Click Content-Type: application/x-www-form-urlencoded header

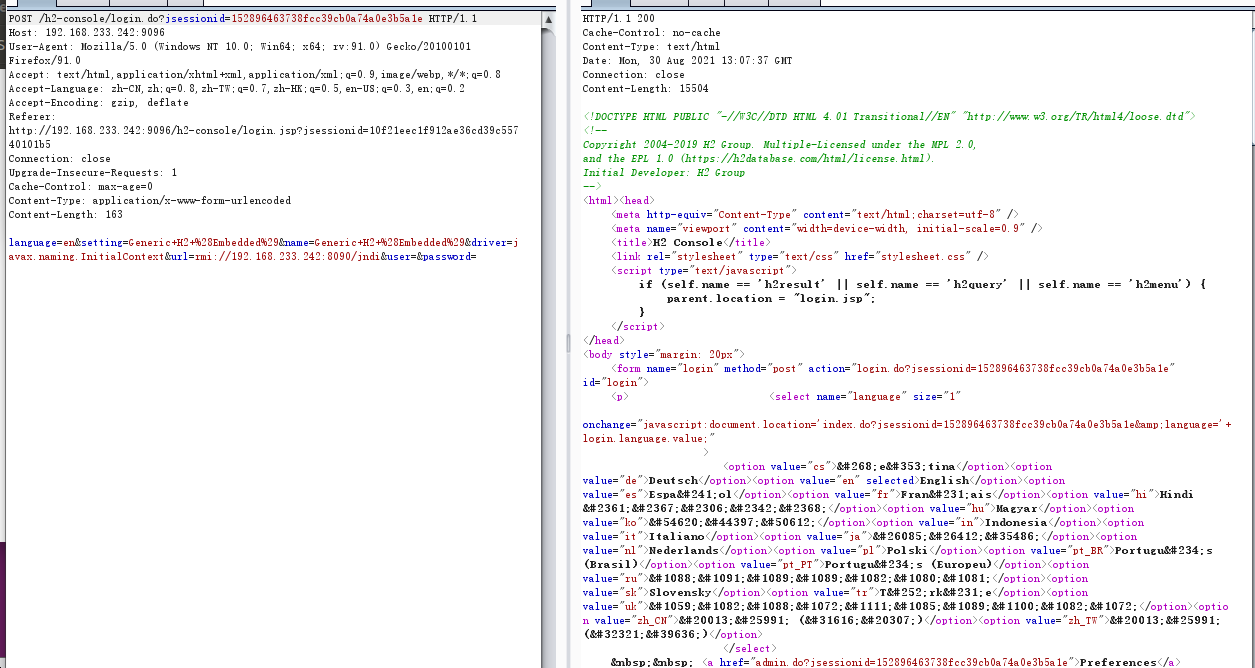click(150, 201)
